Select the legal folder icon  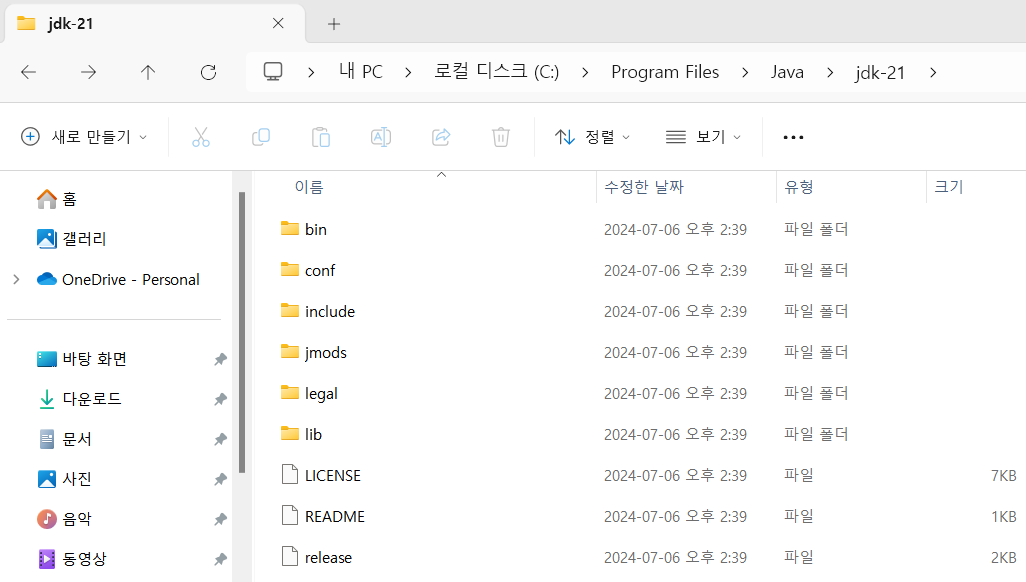(290, 393)
